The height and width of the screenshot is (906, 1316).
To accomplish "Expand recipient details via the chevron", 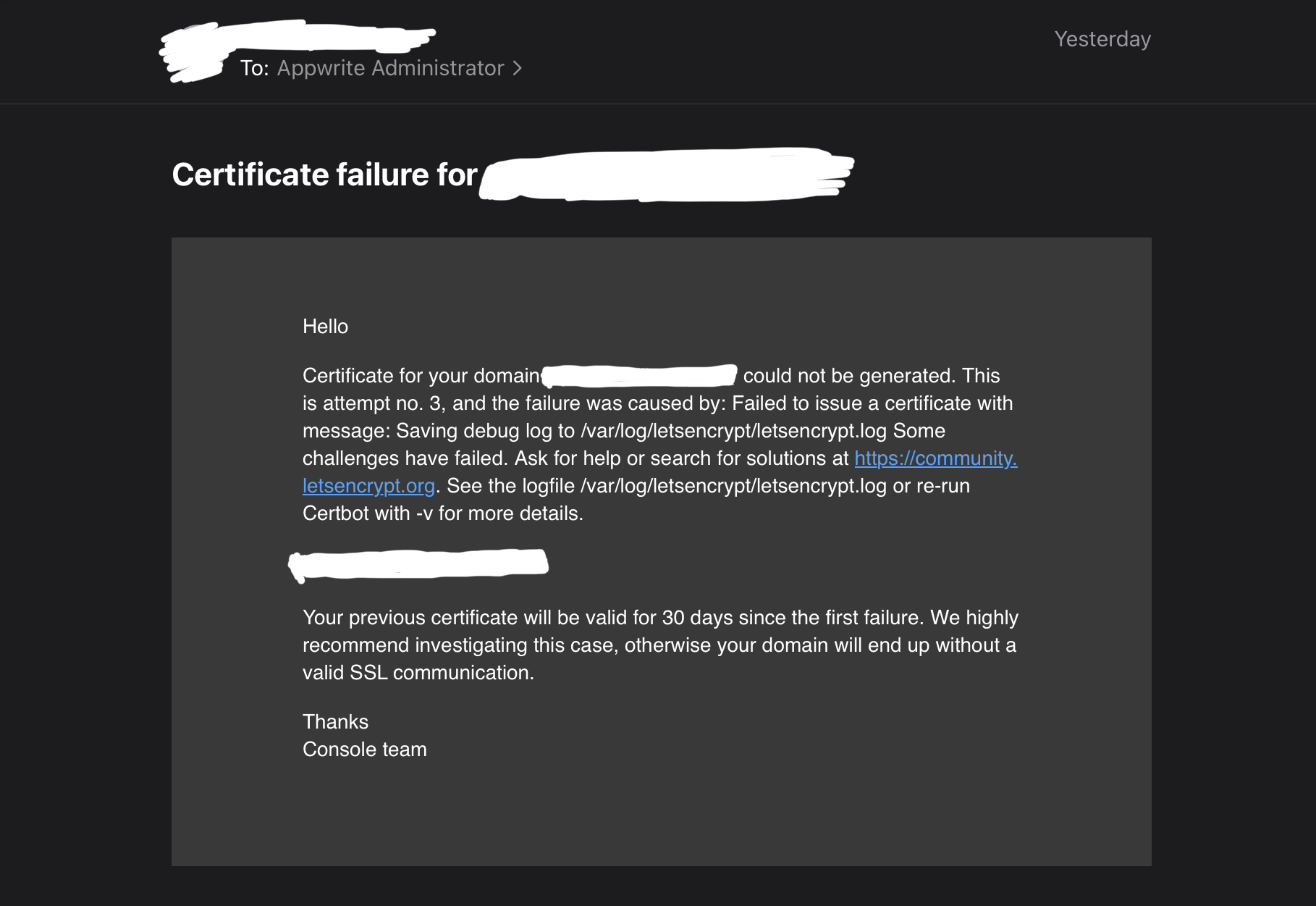I will [x=517, y=68].
